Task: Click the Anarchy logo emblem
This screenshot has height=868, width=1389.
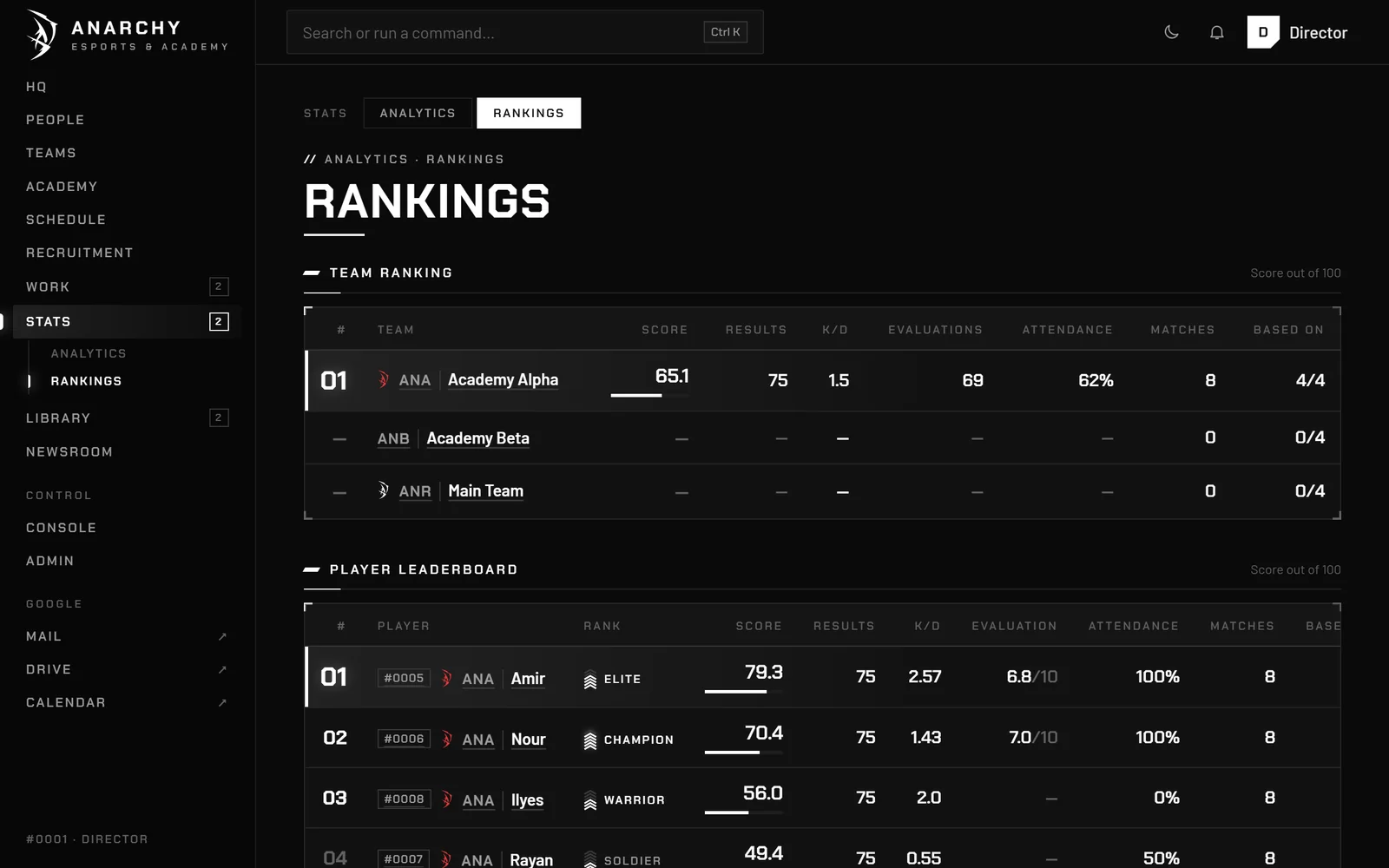Action: click(41, 35)
